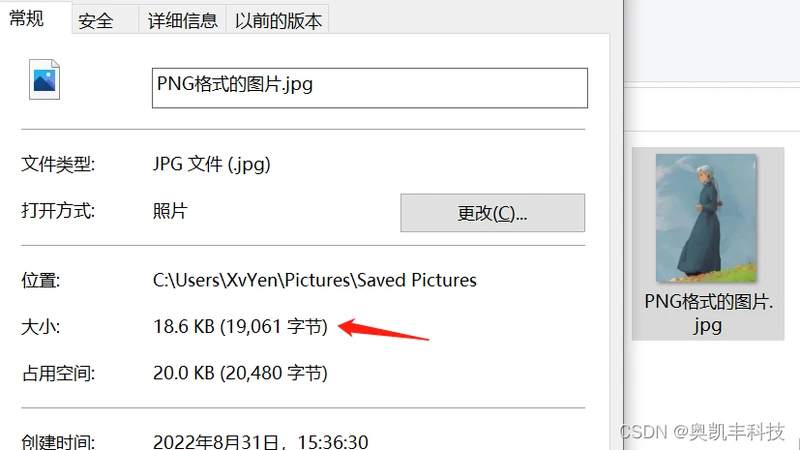Screen dimensions: 800x450
Task: Click the 文件类型 value JPG 文件 (.jpg)
Action: tap(211, 164)
